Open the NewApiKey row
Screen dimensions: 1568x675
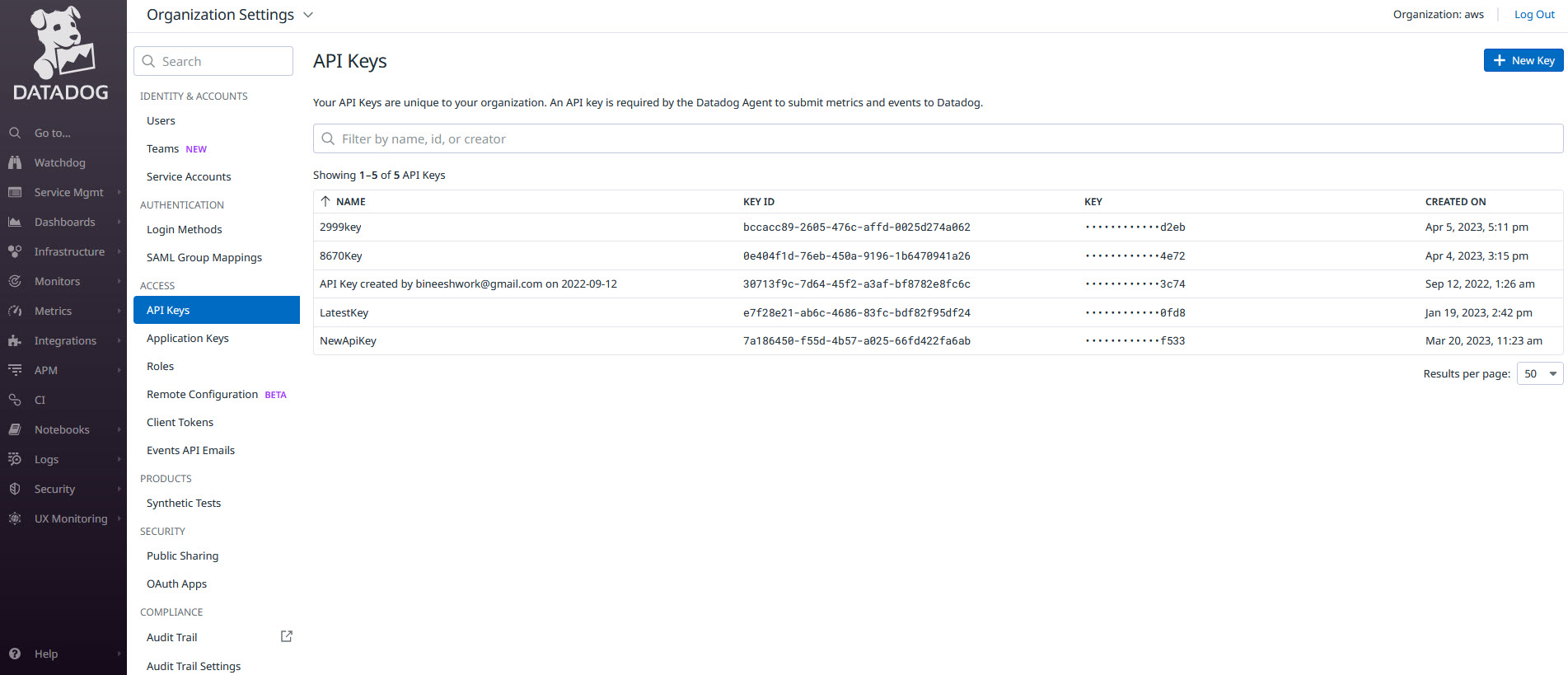pos(938,340)
